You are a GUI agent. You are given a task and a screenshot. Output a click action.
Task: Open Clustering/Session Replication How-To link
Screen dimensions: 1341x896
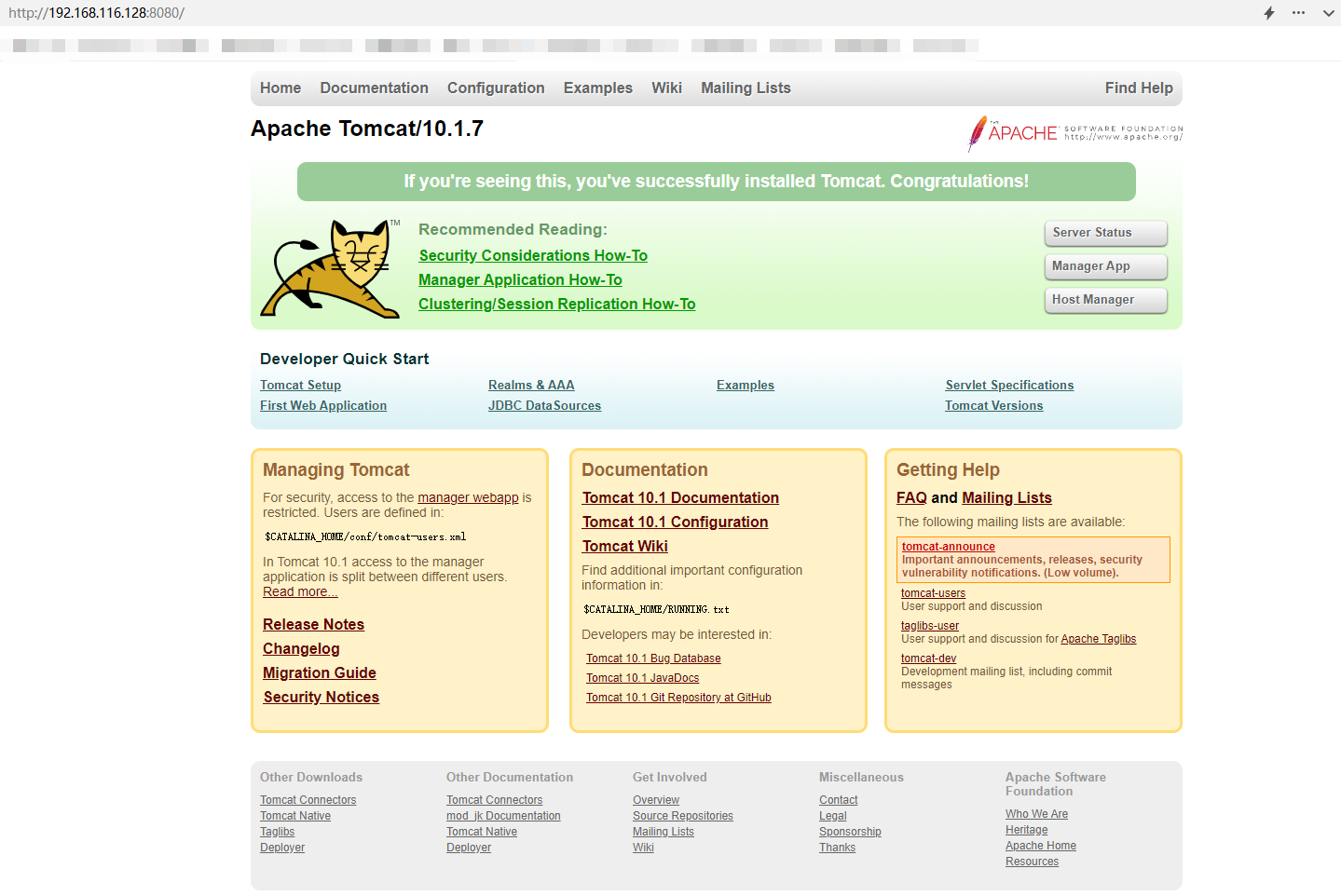click(x=556, y=304)
